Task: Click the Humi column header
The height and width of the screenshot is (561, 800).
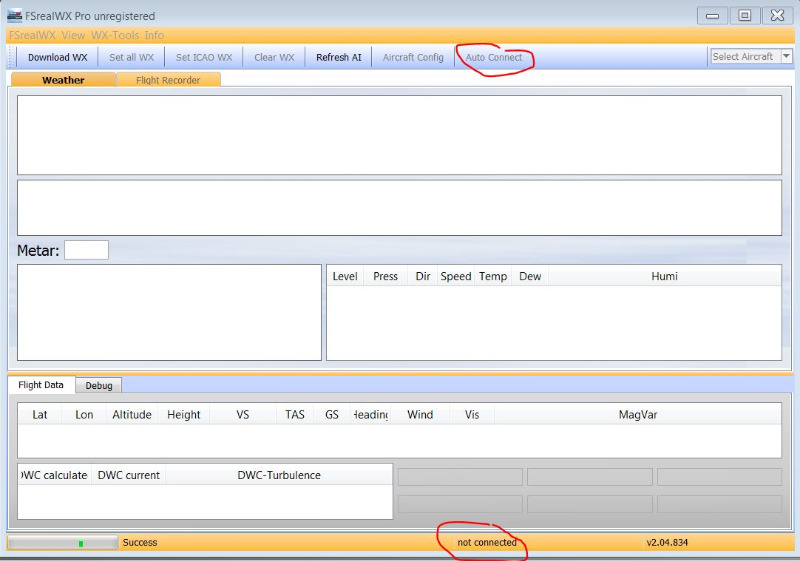Action: 664,276
